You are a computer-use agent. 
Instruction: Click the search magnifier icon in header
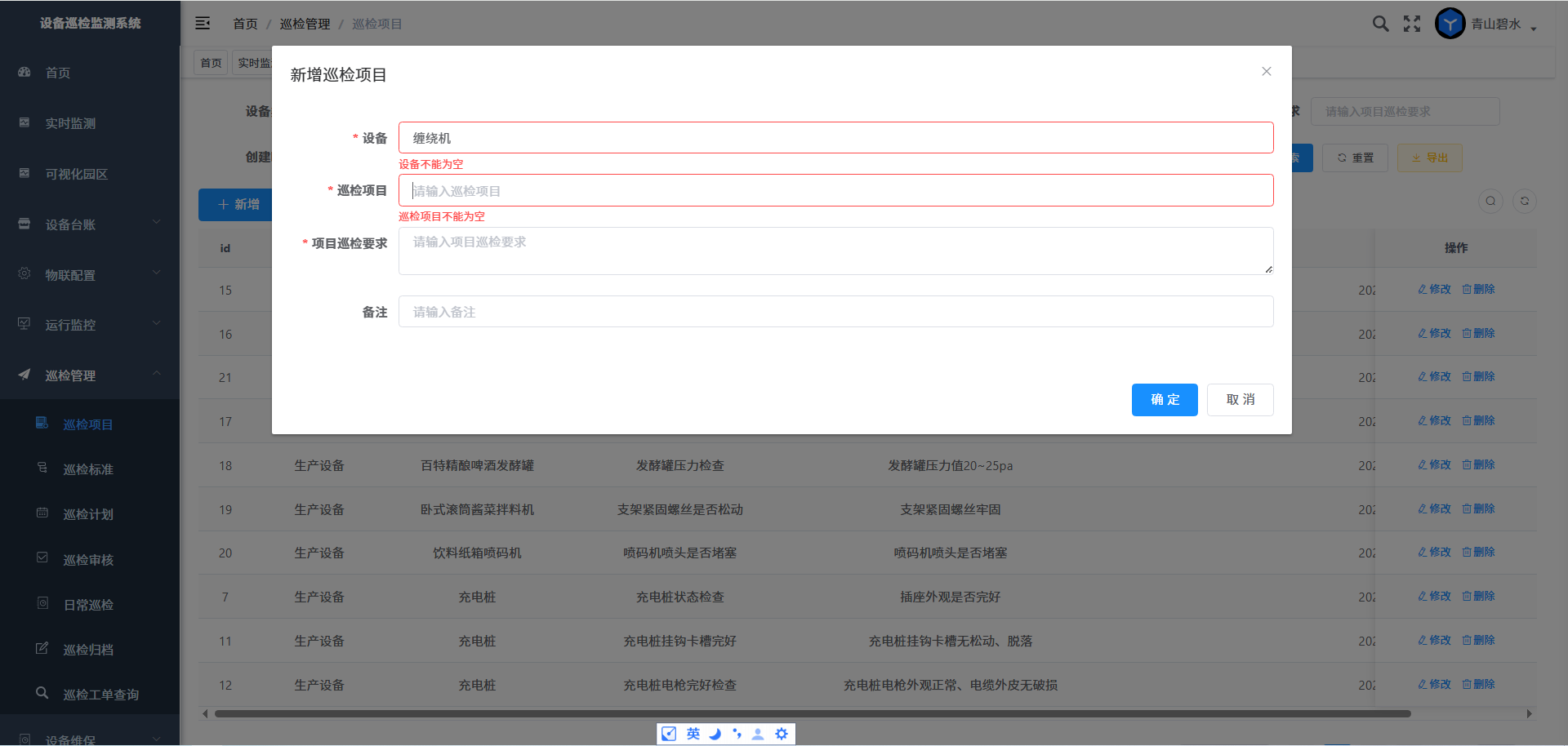point(1380,24)
